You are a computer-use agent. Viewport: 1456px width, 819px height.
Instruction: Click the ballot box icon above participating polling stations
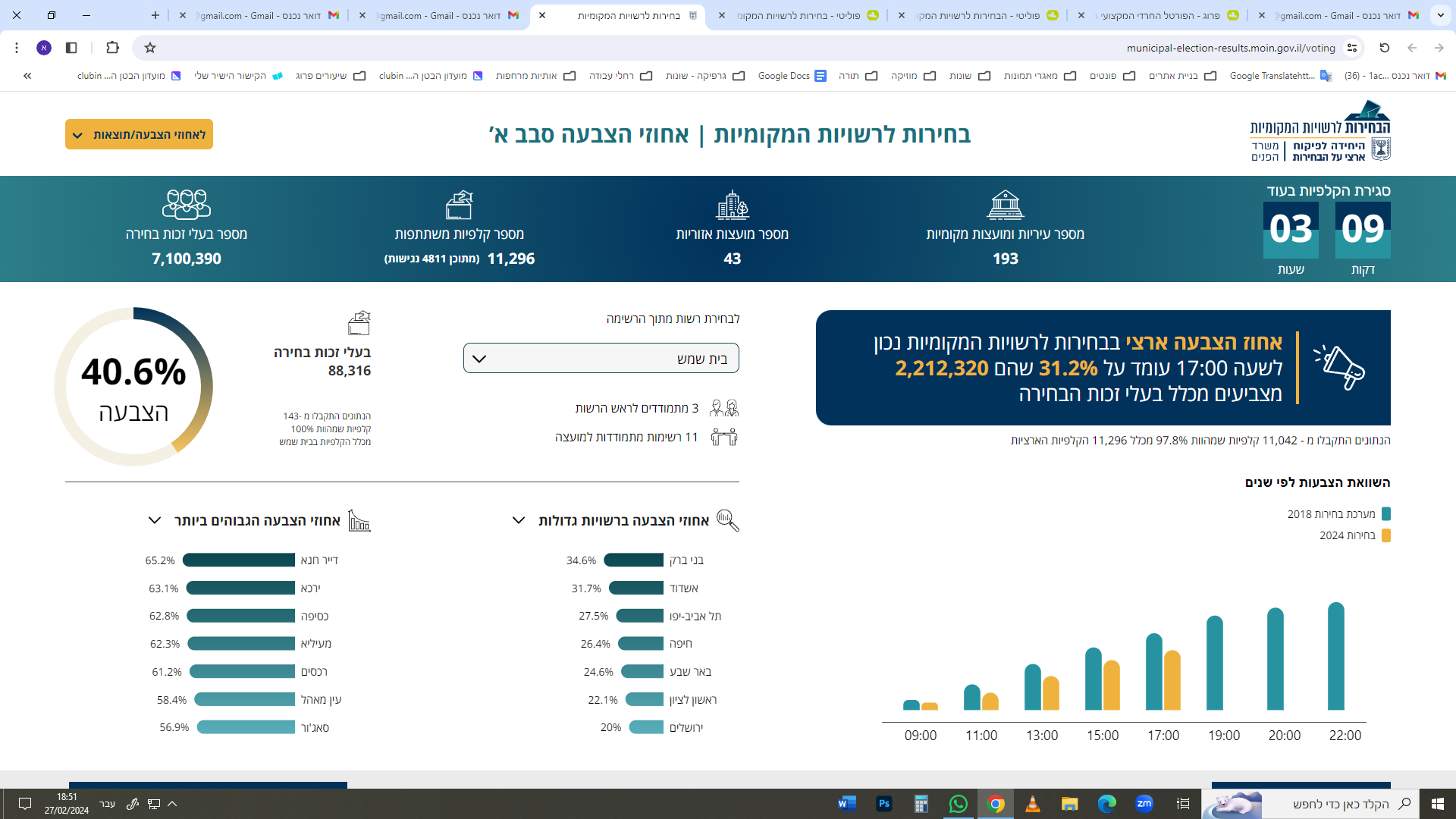pos(460,205)
